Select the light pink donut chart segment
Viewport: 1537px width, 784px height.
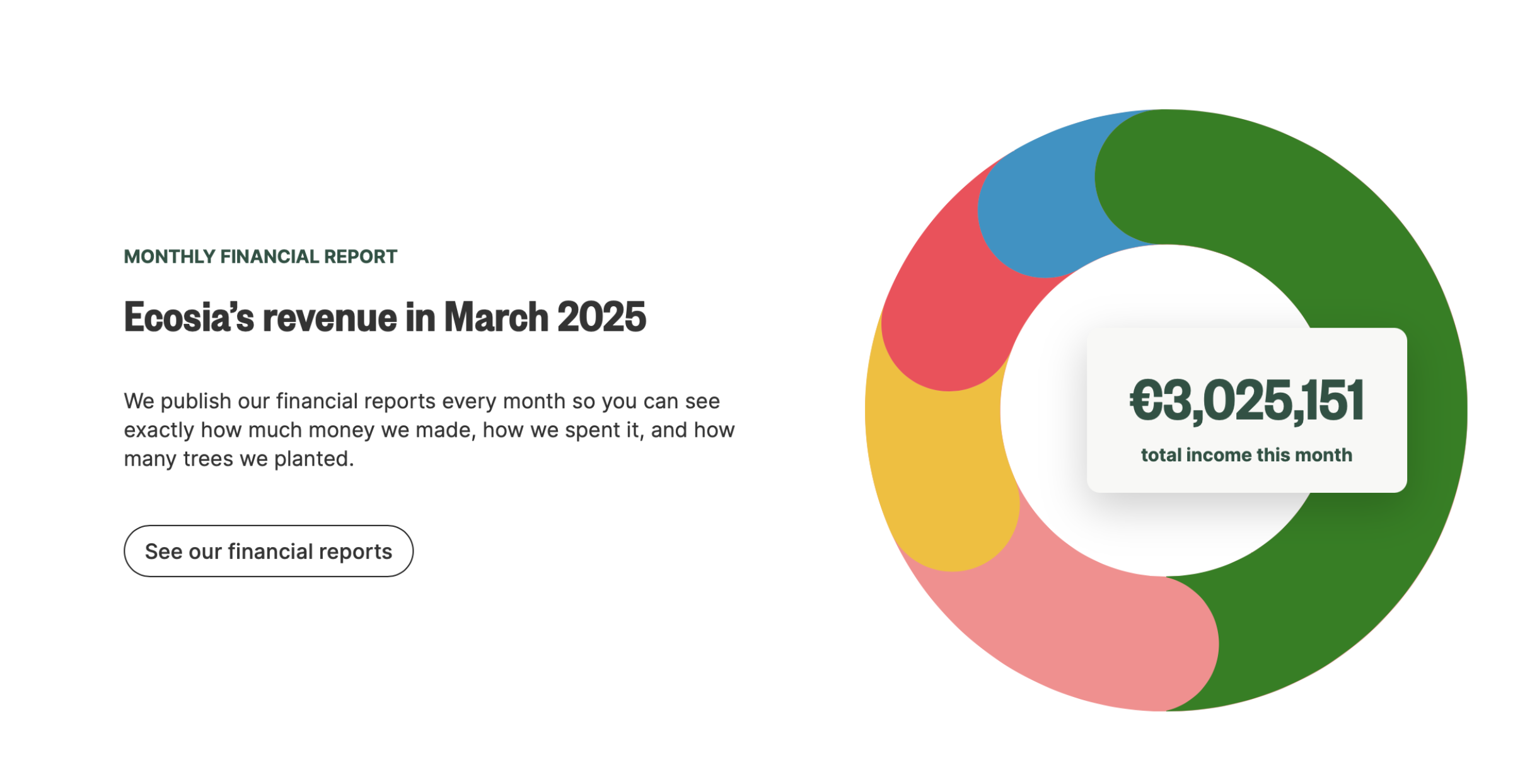(x=1072, y=637)
